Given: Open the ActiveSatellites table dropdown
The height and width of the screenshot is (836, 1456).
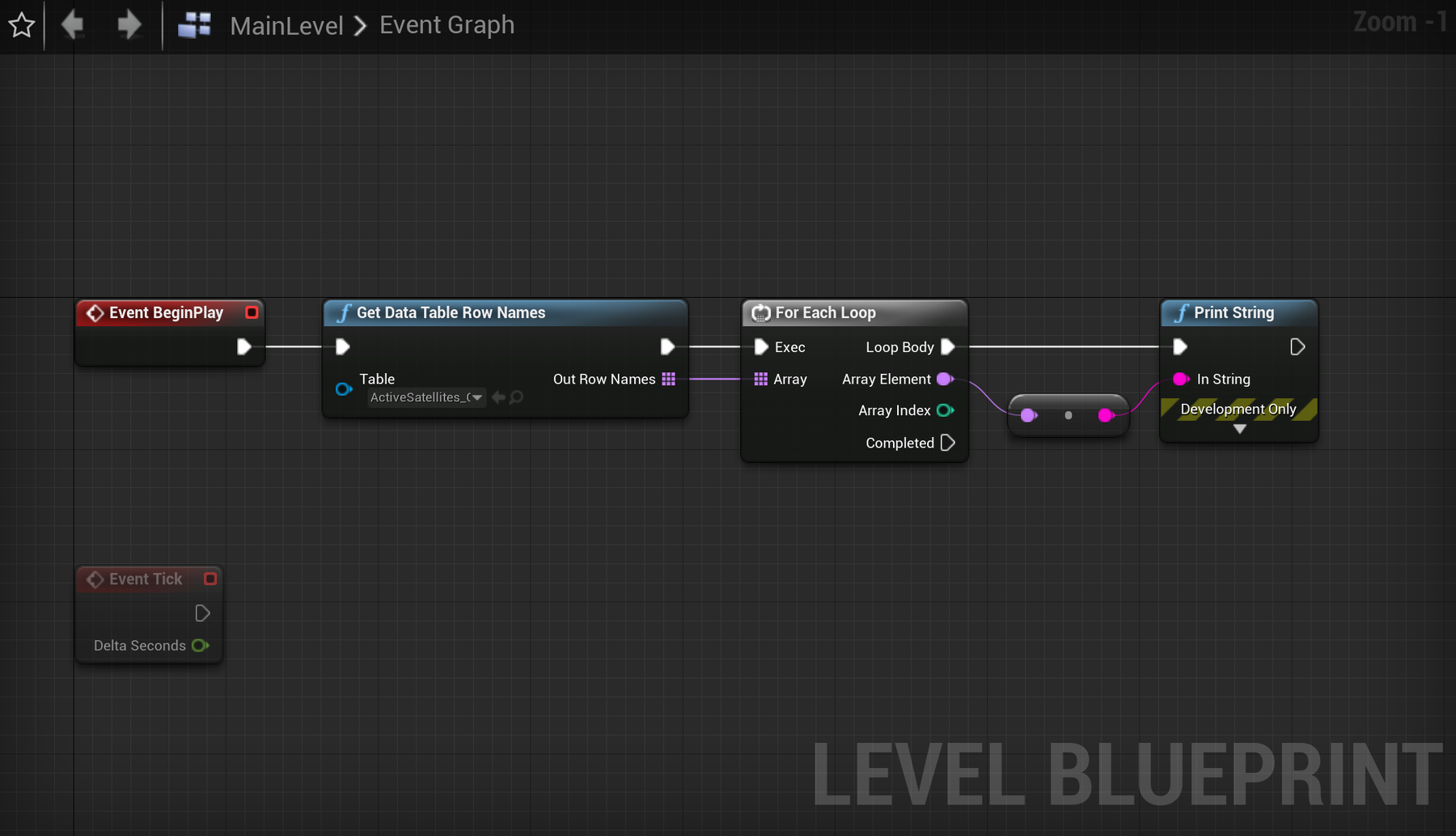Looking at the screenshot, I should tap(426, 397).
